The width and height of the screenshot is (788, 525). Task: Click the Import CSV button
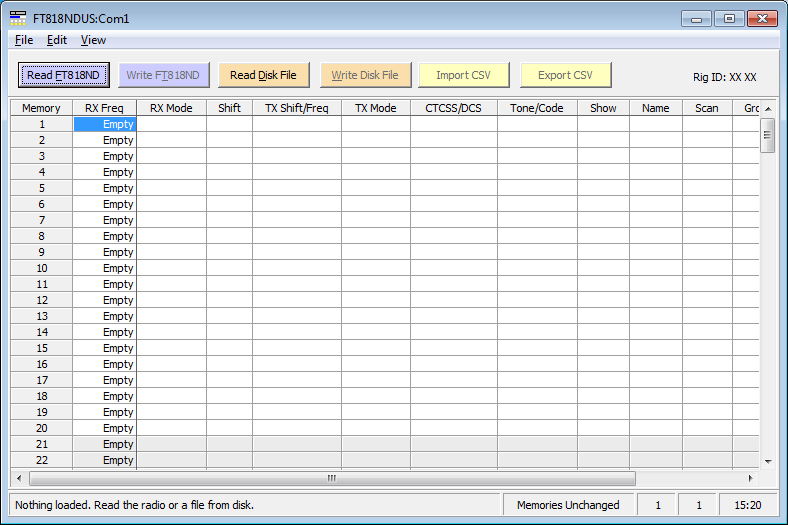pos(463,75)
